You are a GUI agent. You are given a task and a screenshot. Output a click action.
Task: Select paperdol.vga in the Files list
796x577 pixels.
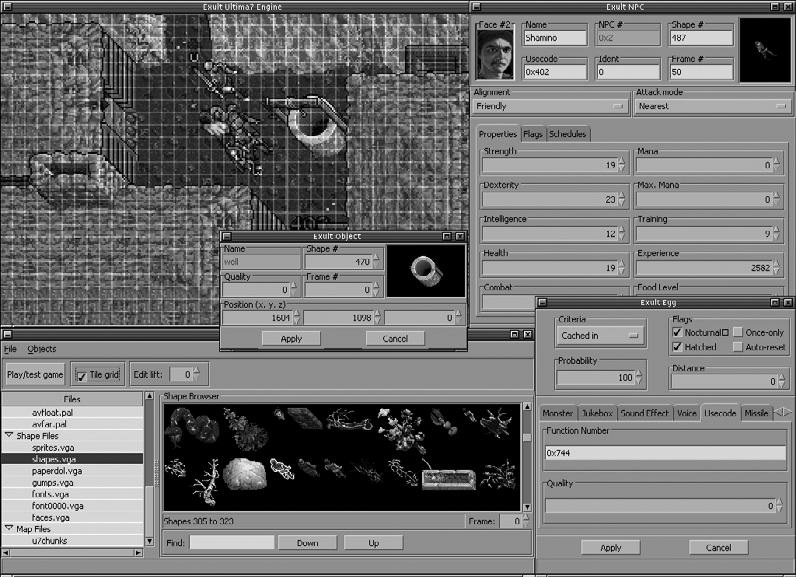[72, 471]
